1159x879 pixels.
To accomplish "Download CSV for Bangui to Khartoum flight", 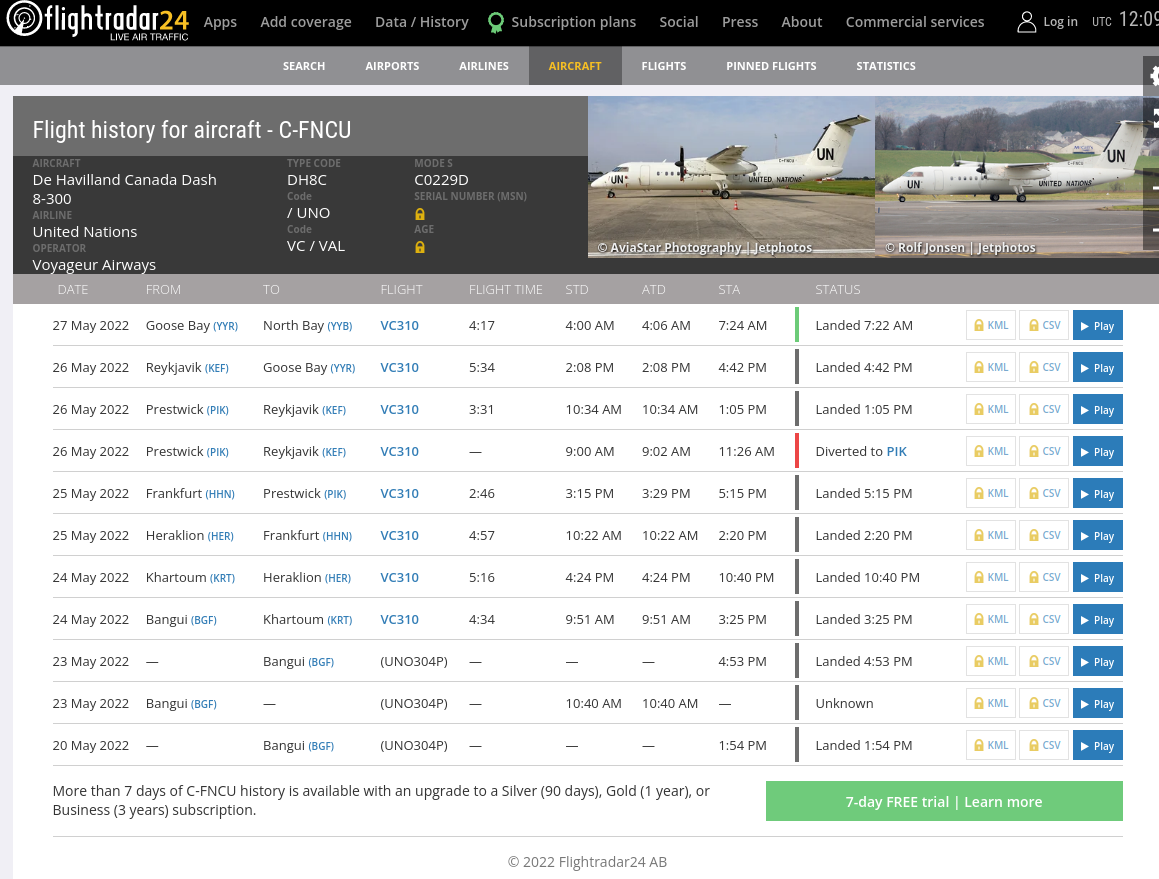I will click(1044, 620).
